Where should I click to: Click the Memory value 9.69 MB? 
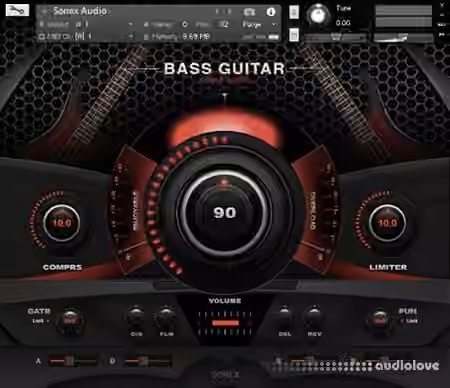pyautogui.click(x=196, y=36)
